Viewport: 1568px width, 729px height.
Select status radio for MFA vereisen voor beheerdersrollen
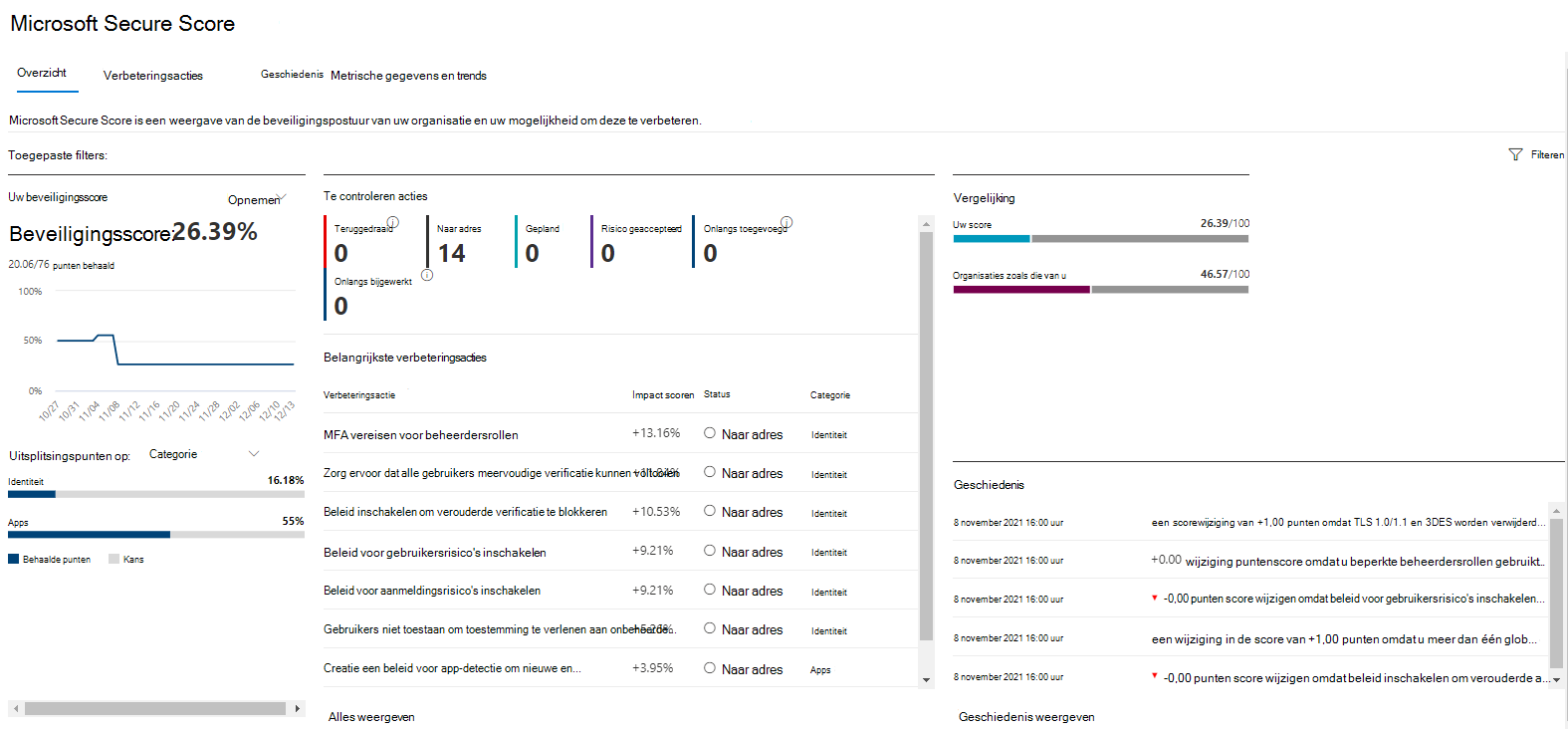[x=710, y=433]
